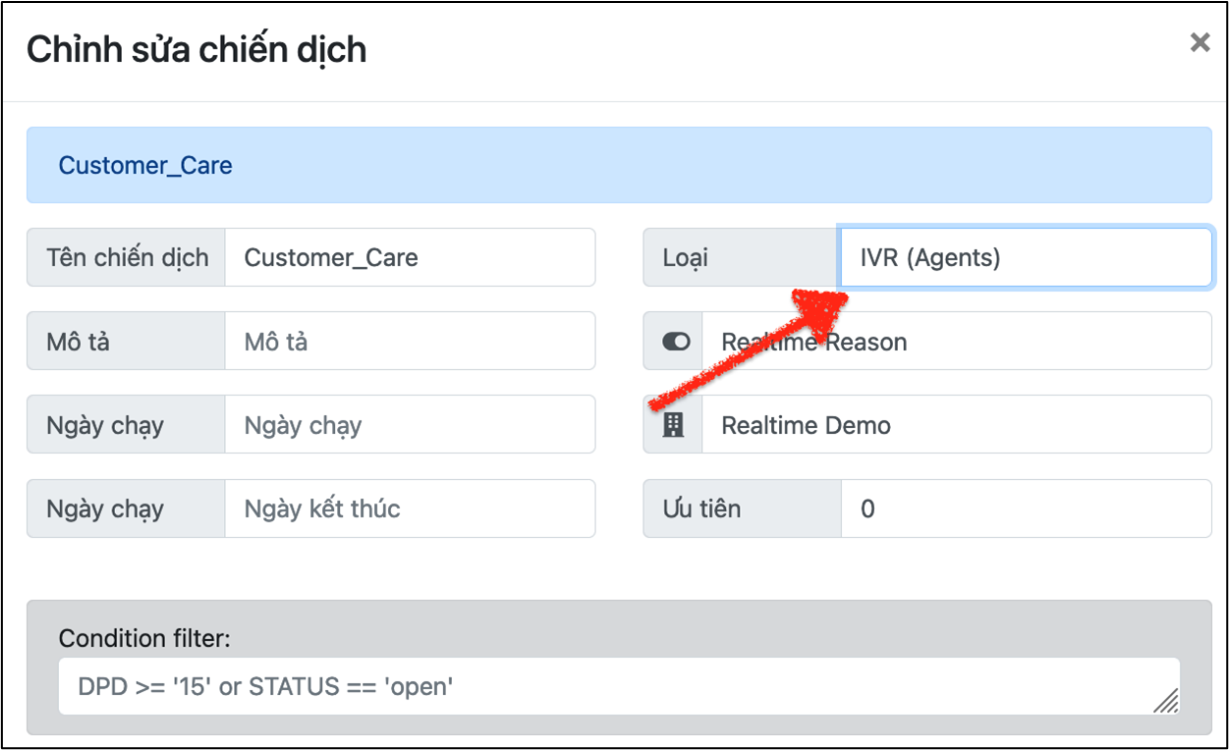The width and height of the screenshot is (1229, 750).
Task: Select the Ngày chạy start date field
Action: 409,425
